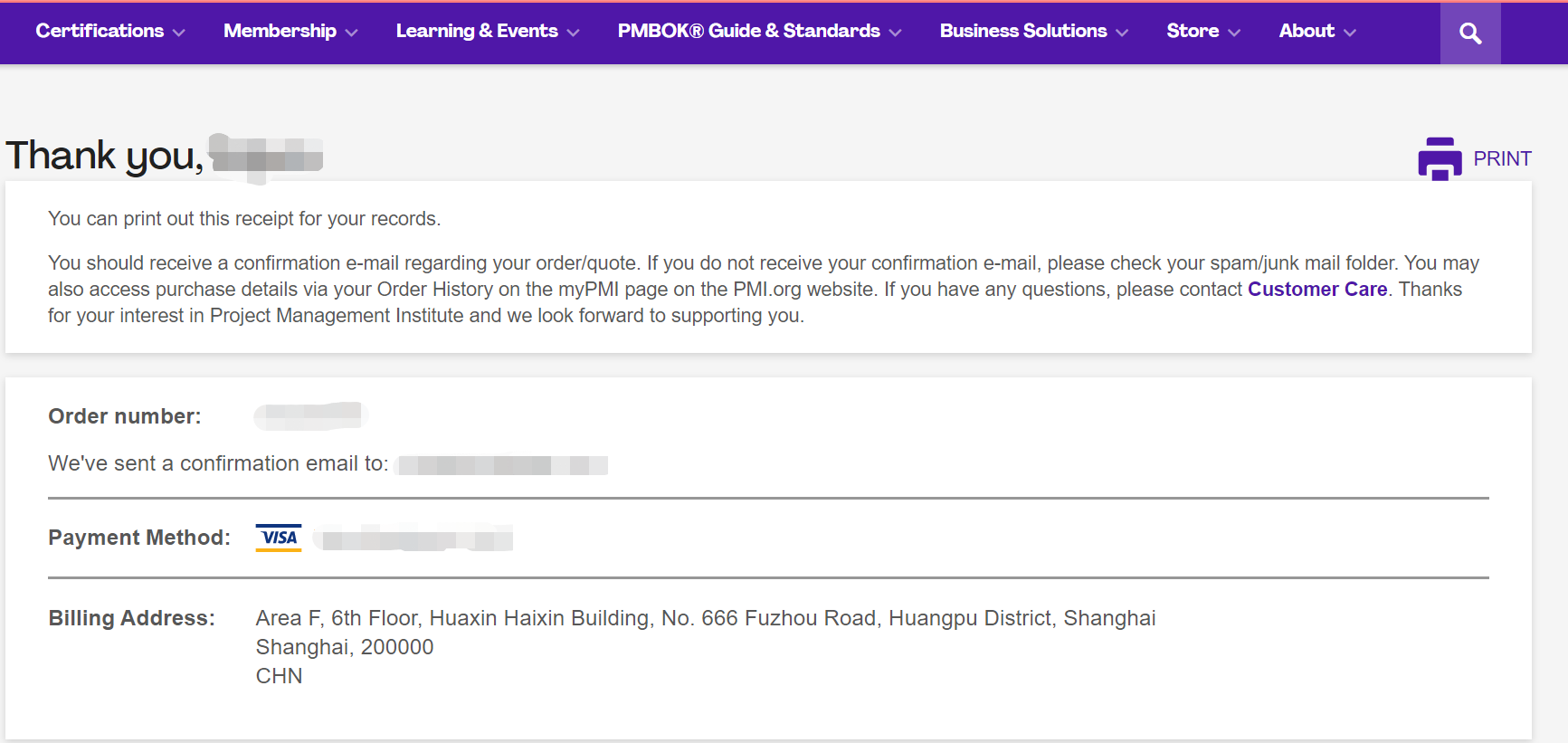1568x743 pixels.
Task: Click the purple printer icon
Action: pos(1440,159)
